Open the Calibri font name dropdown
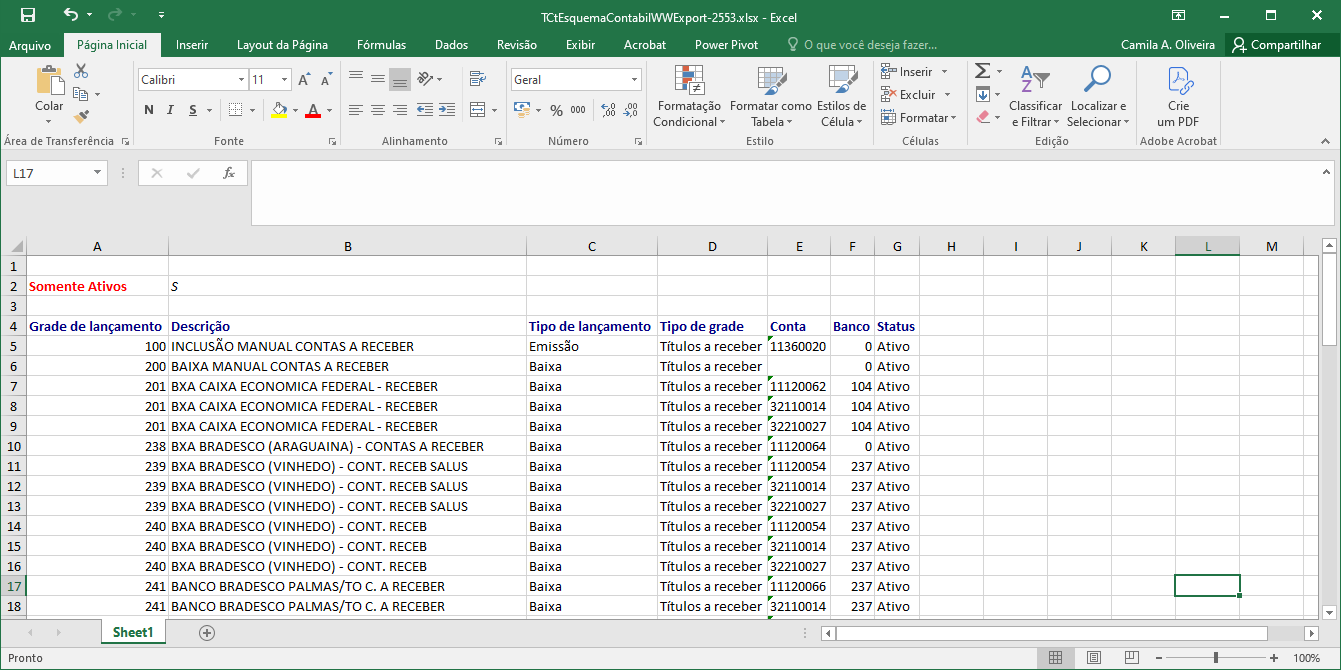This screenshot has width=1341, height=670. (x=241, y=80)
